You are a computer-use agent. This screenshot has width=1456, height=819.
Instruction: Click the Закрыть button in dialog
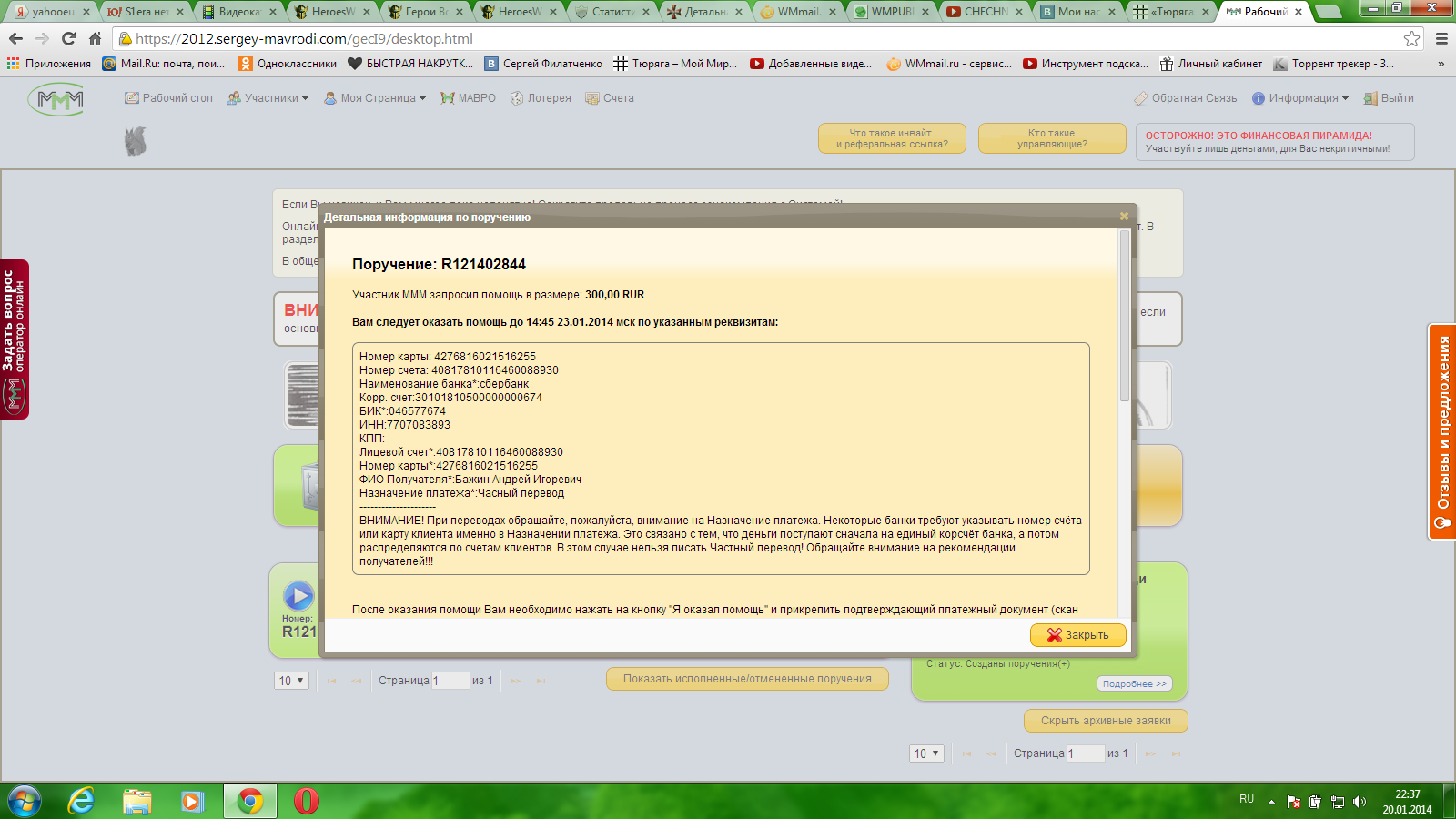pos(1078,635)
